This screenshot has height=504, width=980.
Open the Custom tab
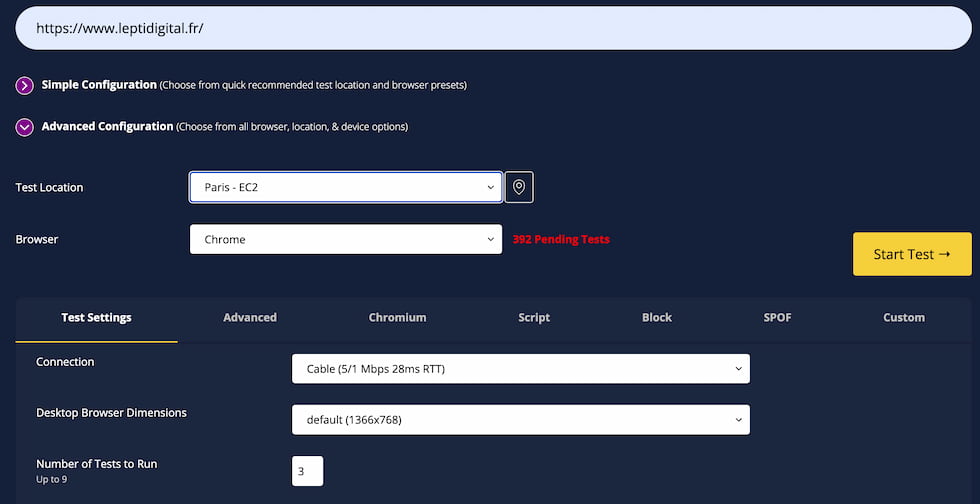pos(904,318)
